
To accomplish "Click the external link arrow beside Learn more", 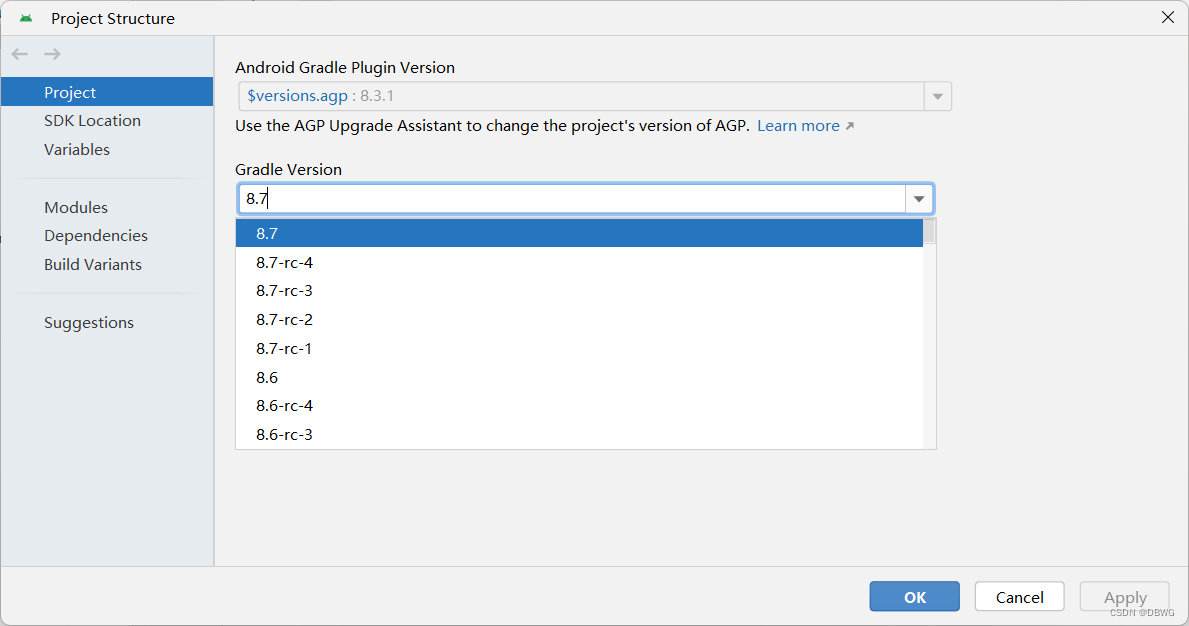I will point(850,126).
